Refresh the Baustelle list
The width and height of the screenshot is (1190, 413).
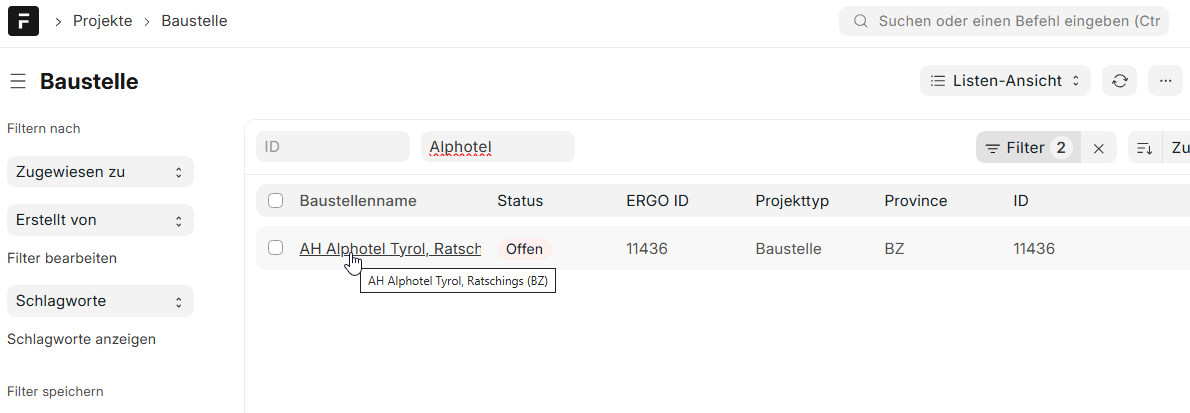click(x=1119, y=81)
